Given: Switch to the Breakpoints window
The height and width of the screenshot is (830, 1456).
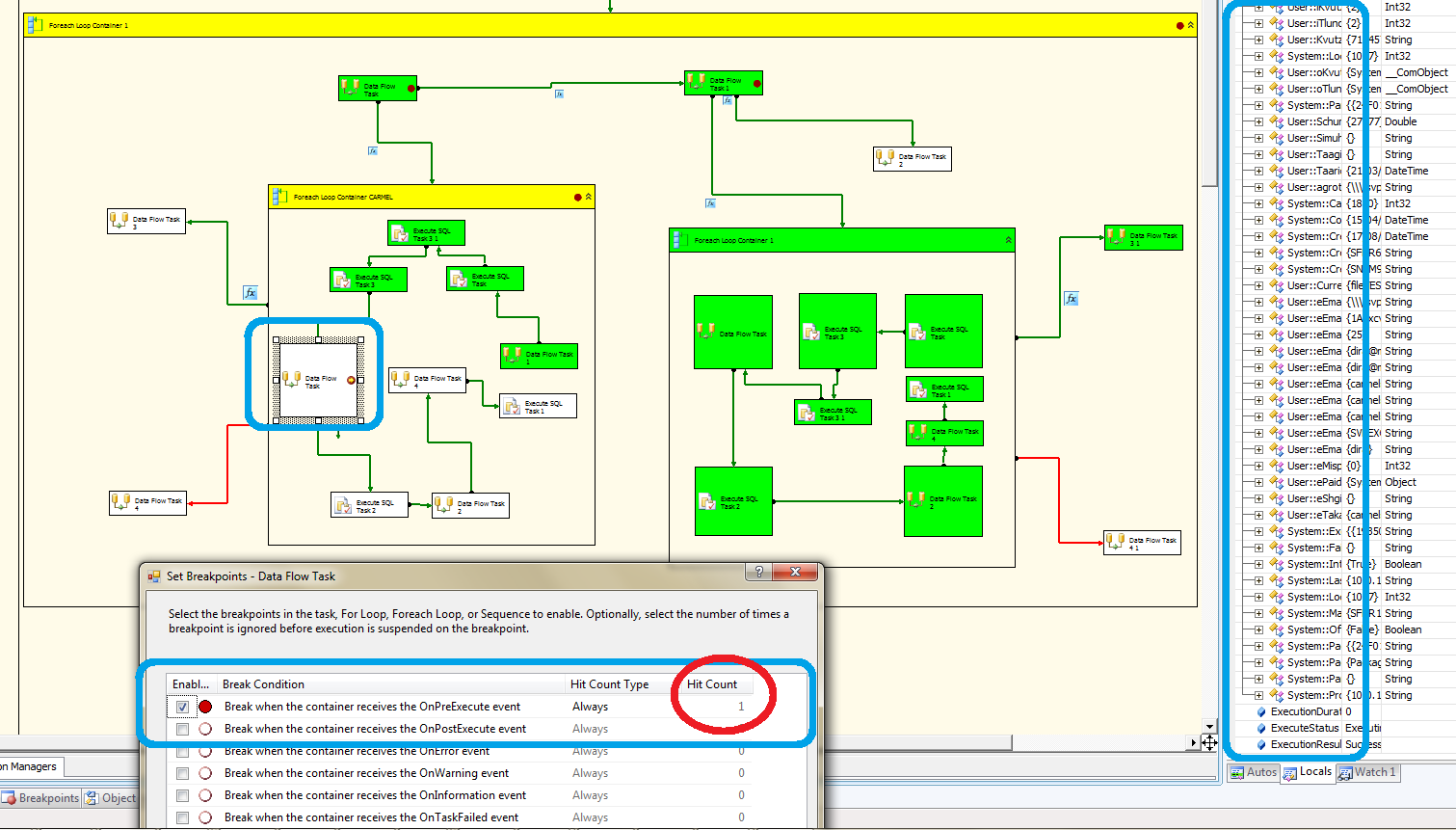Looking at the screenshot, I should tap(48, 798).
